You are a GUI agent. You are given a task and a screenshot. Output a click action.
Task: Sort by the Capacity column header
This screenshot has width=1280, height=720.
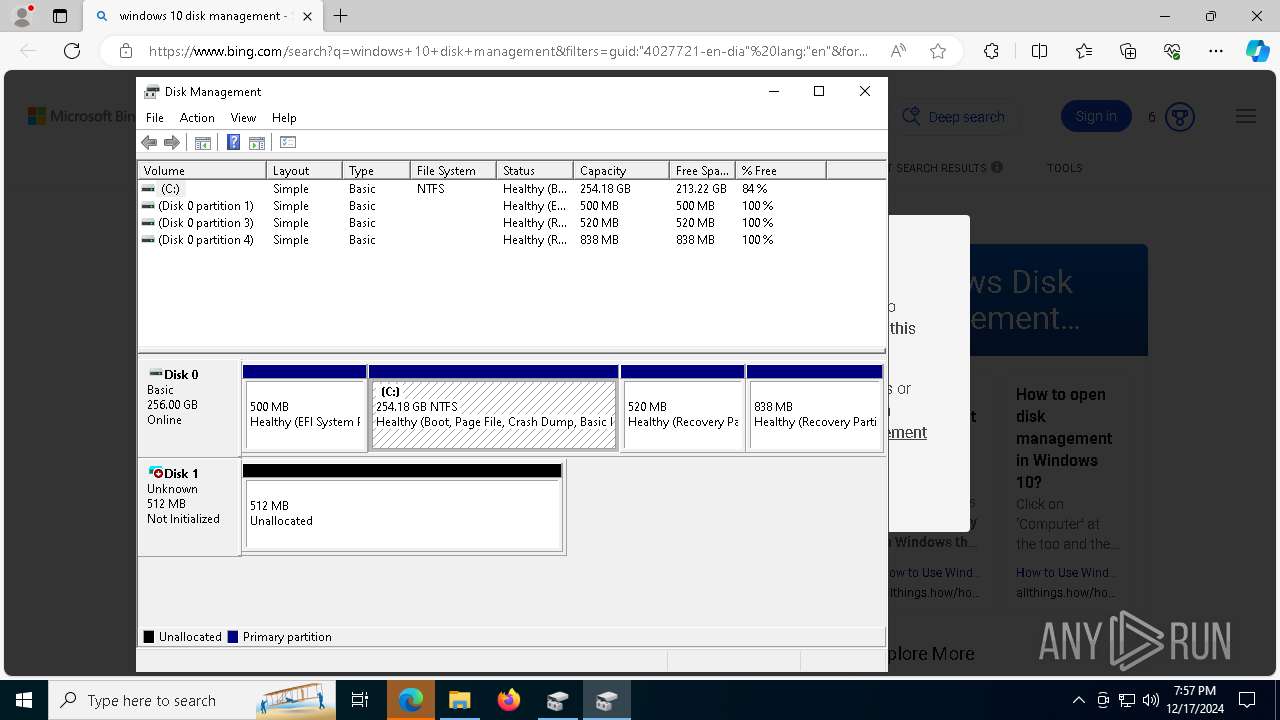click(621, 171)
